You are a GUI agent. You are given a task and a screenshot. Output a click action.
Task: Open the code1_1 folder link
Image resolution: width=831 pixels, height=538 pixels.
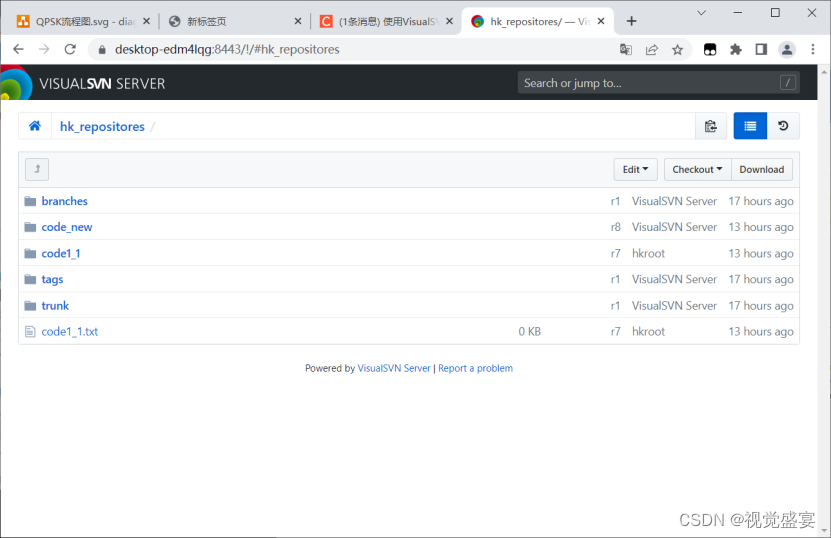(x=61, y=253)
